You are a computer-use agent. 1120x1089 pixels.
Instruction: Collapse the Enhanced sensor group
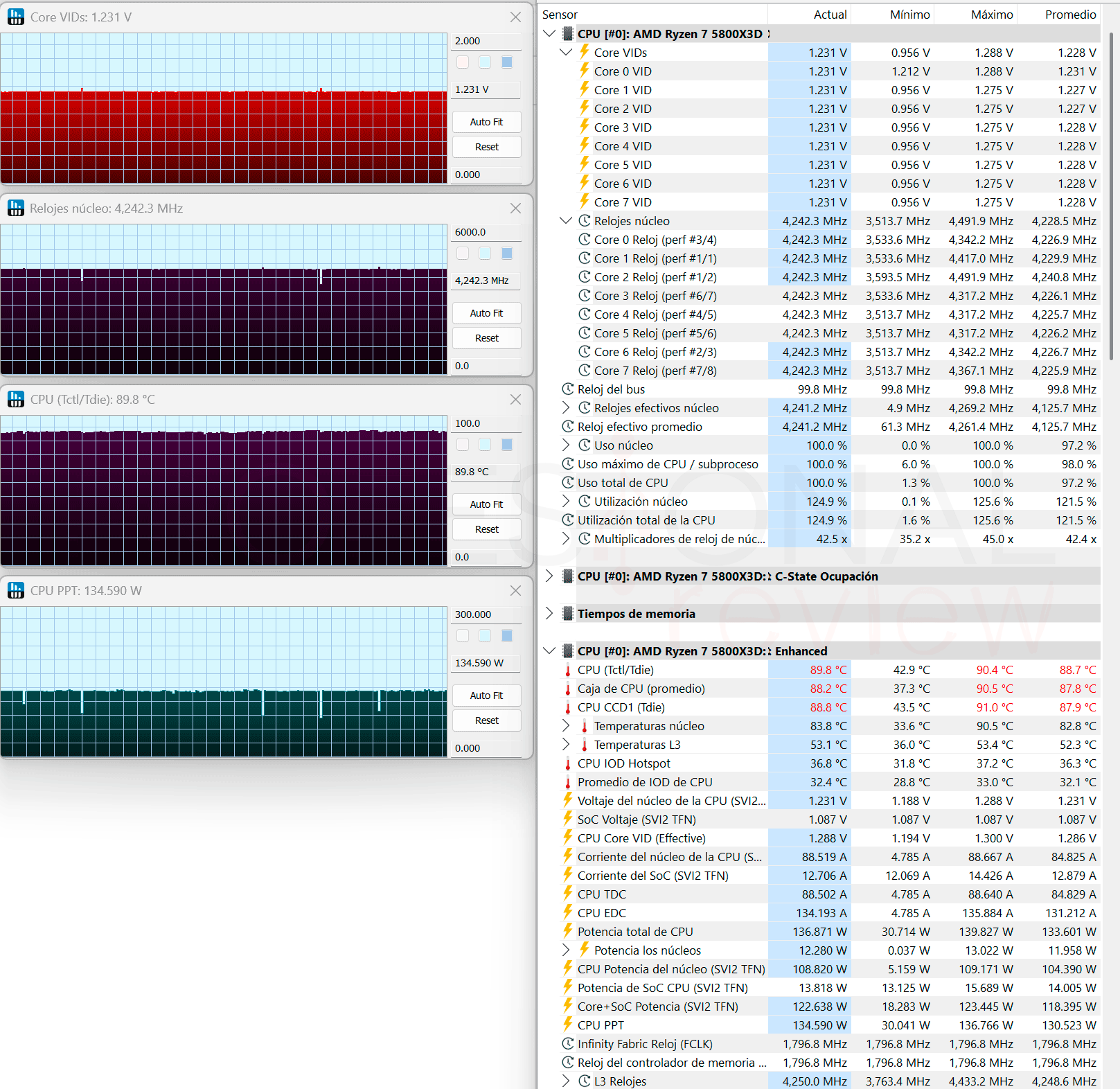coord(549,650)
